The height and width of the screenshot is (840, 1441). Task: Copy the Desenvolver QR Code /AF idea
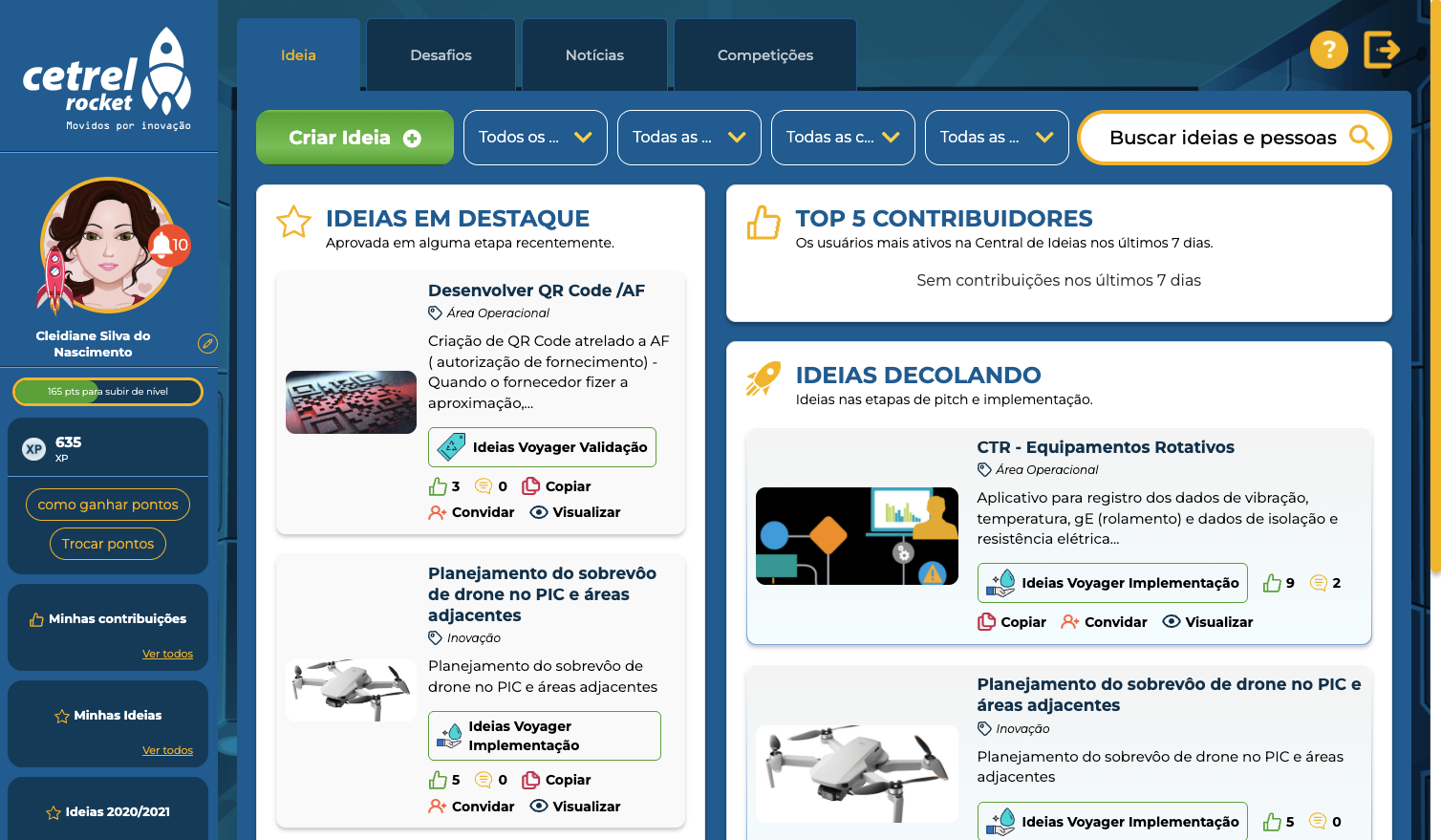pos(556,486)
